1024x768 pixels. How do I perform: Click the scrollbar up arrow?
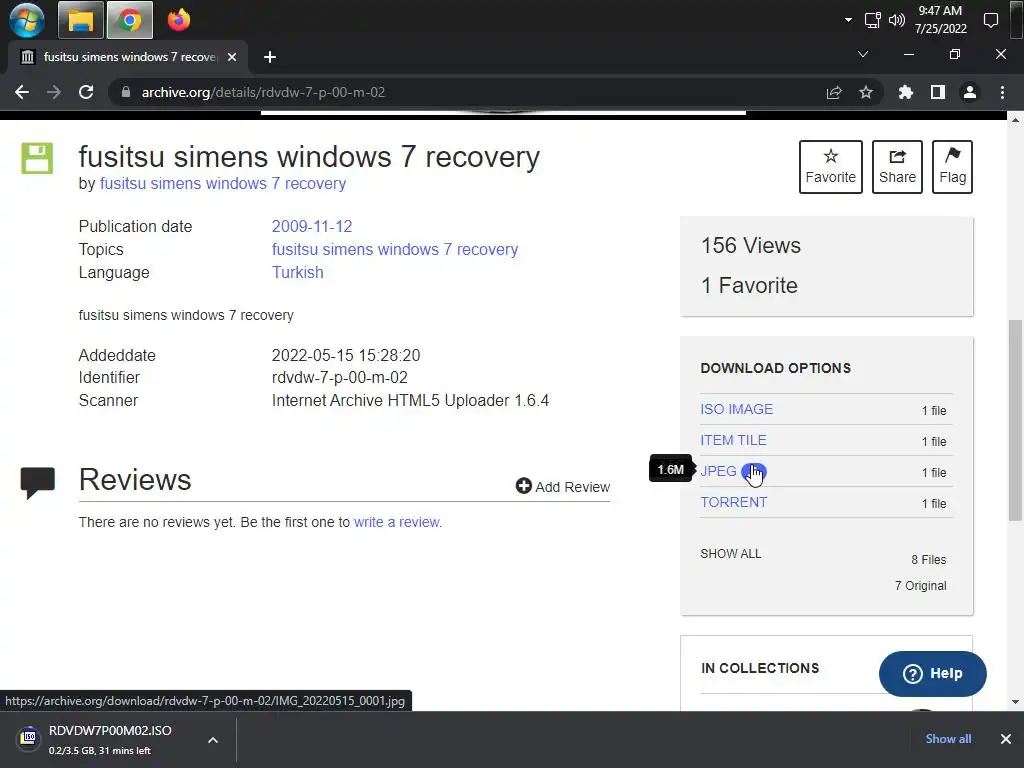[1015, 120]
